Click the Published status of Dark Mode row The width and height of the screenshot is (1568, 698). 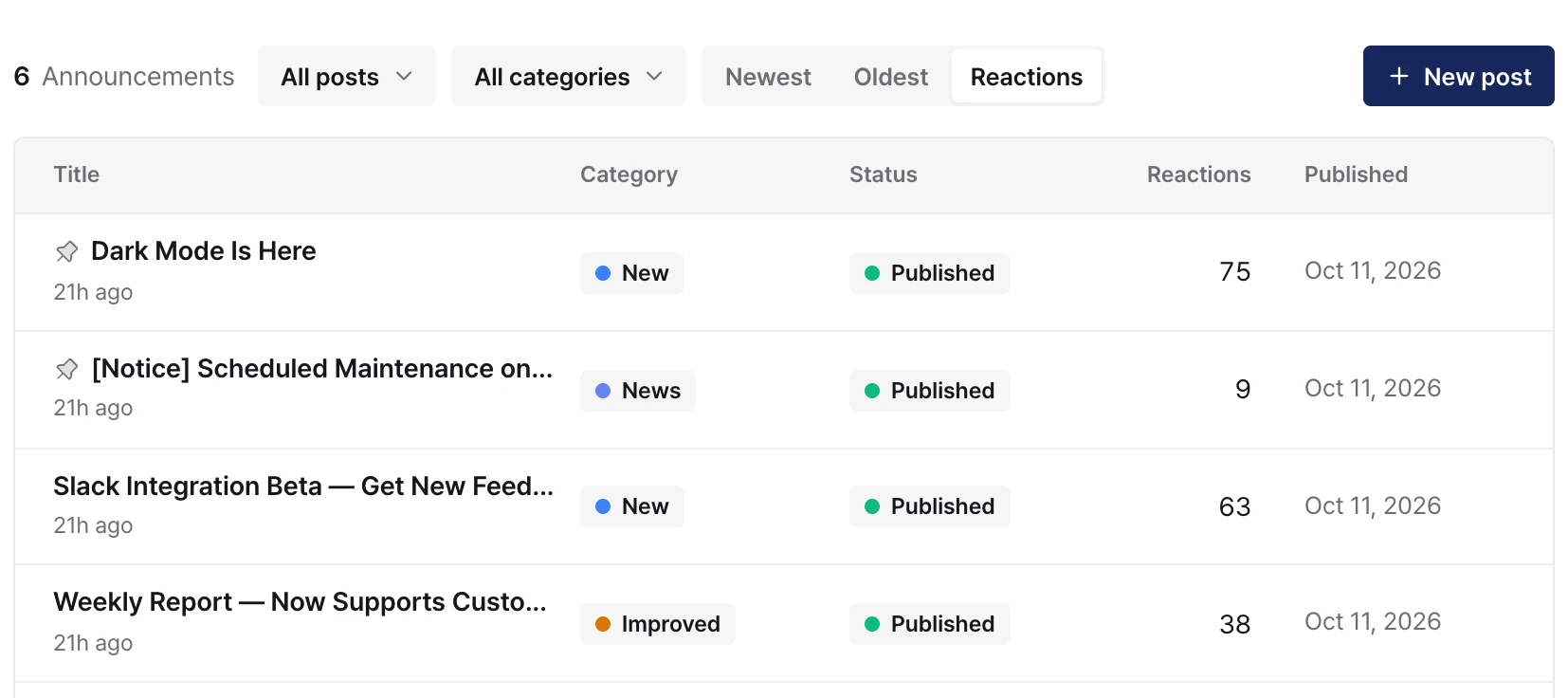coord(930,273)
